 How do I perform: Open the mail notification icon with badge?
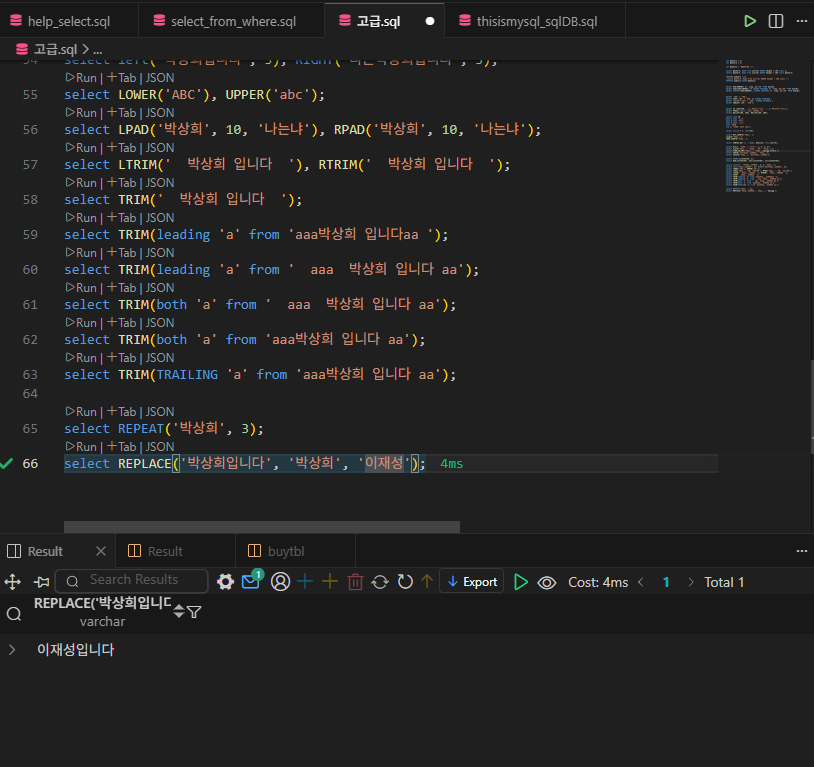[x=252, y=580]
